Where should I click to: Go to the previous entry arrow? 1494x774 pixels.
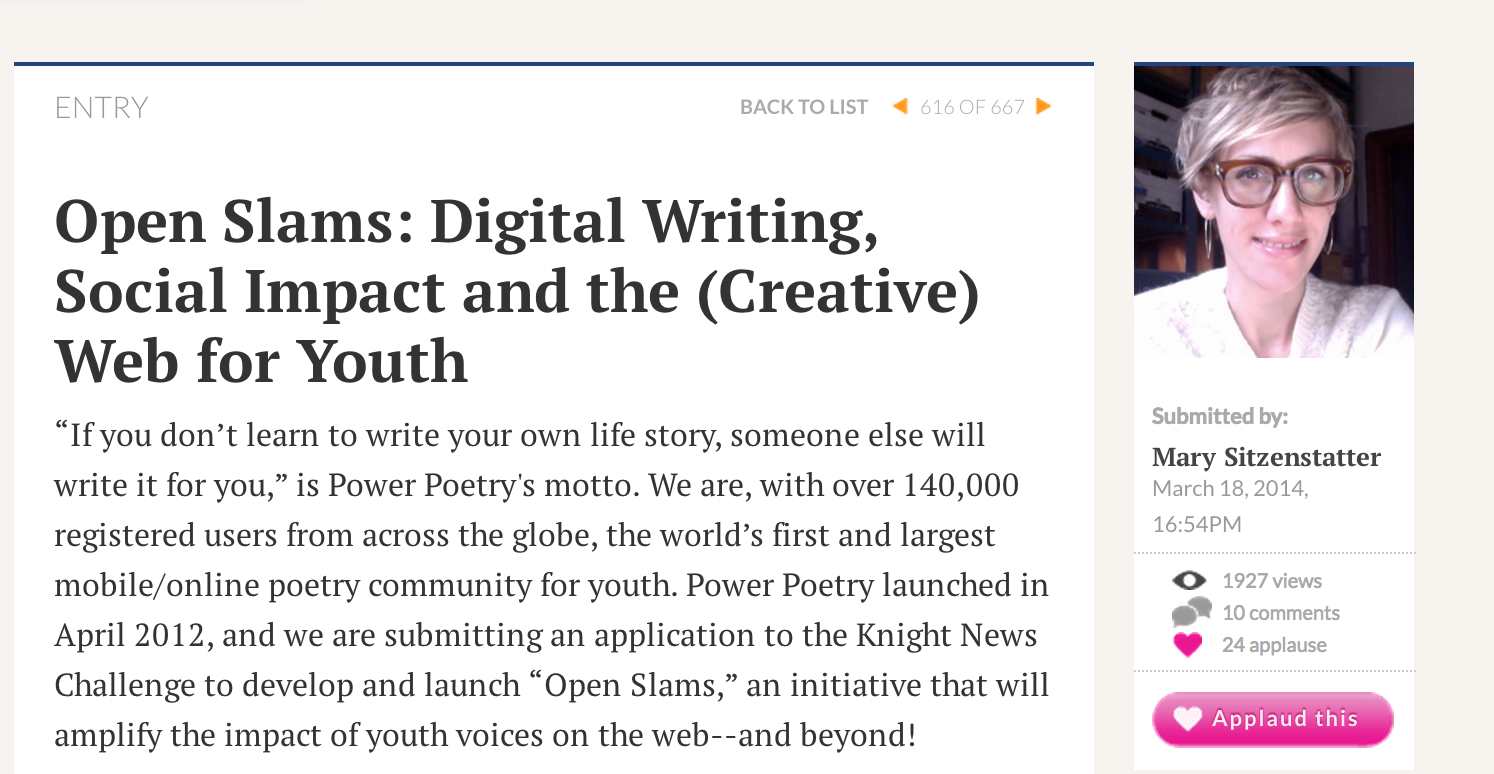(900, 106)
